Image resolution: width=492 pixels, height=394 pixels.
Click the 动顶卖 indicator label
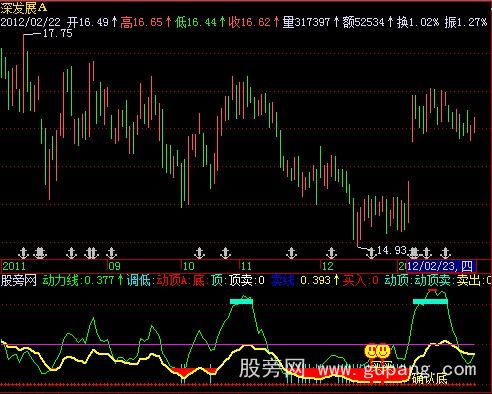[x=433, y=280]
